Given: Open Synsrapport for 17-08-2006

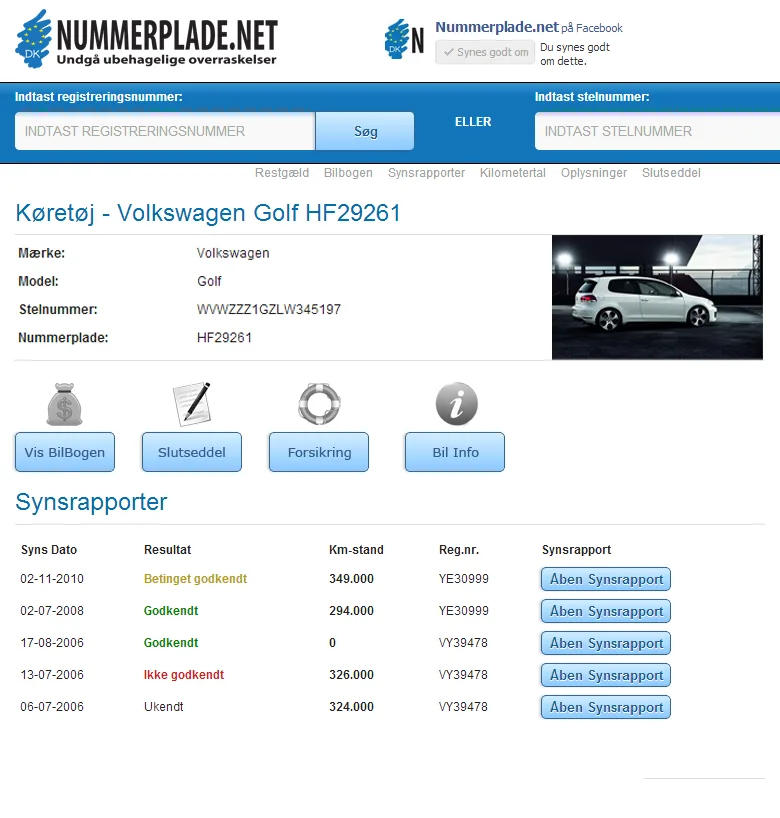Looking at the screenshot, I should coord(606,643).
